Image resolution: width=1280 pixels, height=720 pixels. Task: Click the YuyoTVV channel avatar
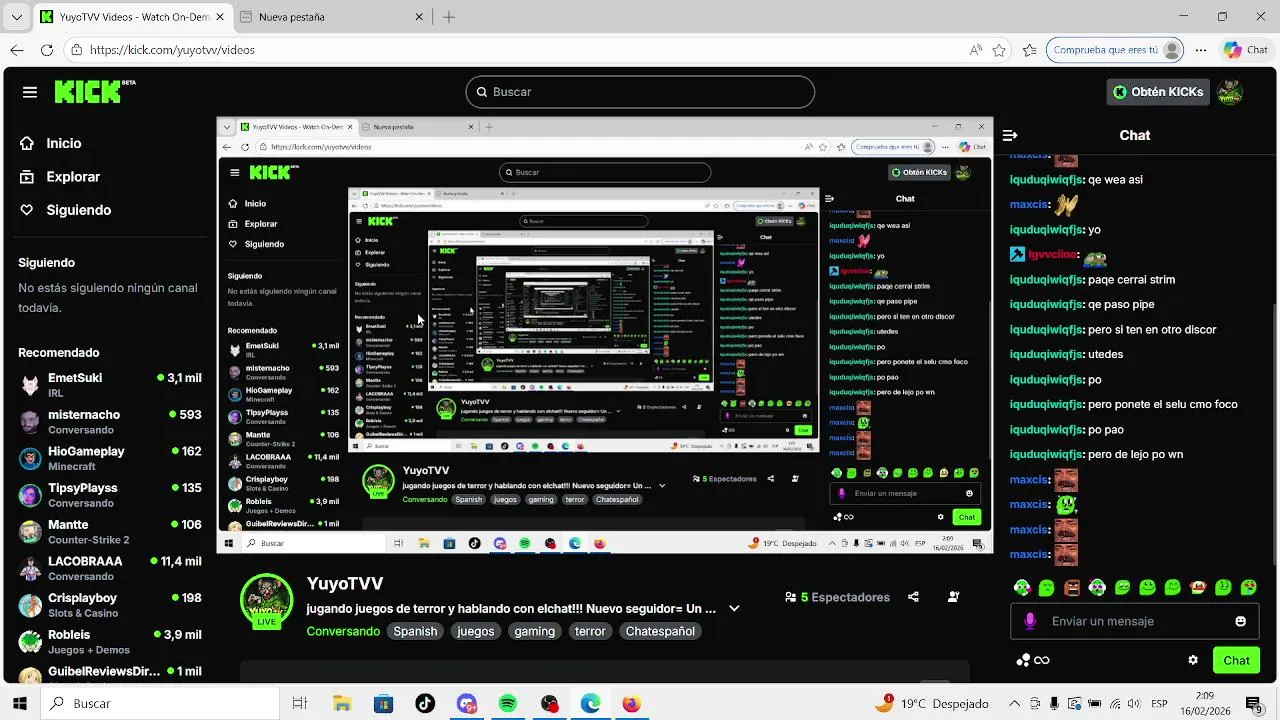(266, 601)
